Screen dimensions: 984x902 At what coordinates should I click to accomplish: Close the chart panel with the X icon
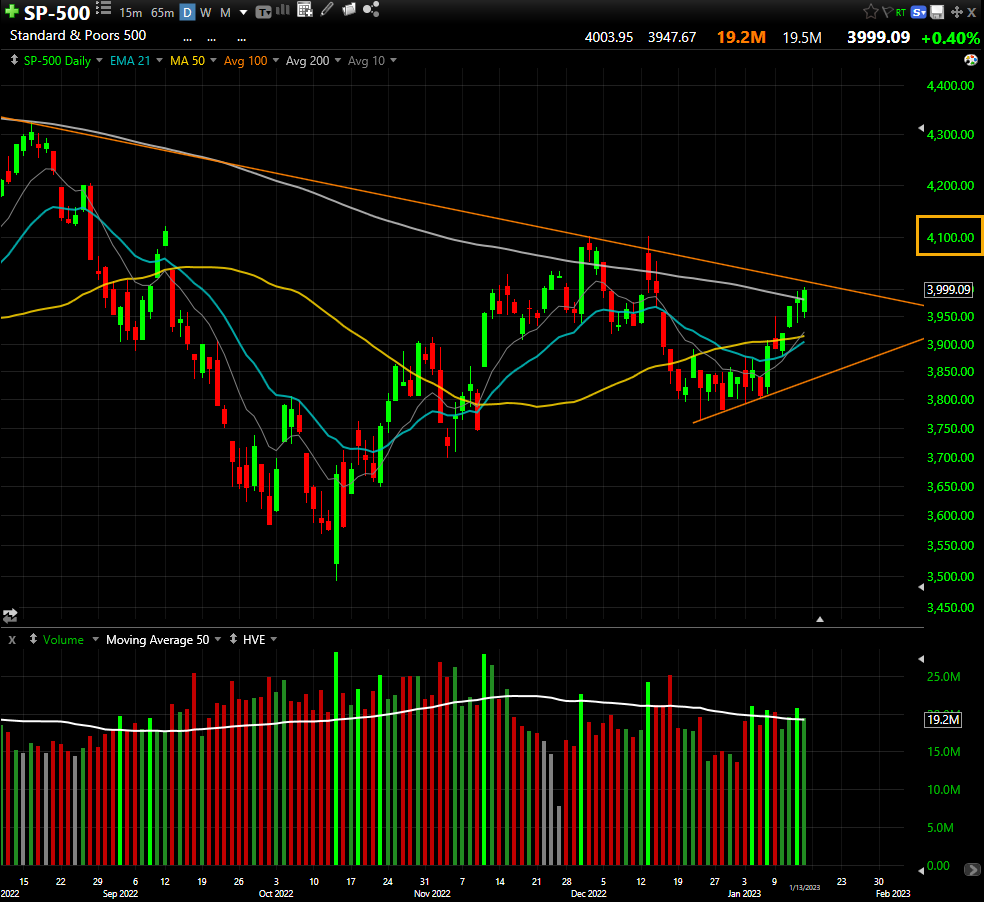pos(971,12)
